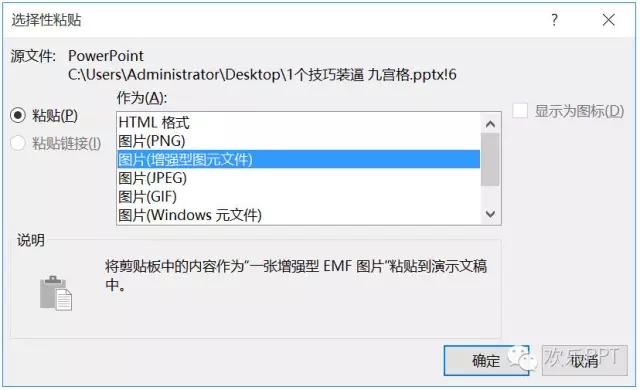Click the 取消 button
This screenshot has width=640, height=390.
[584, 361]
